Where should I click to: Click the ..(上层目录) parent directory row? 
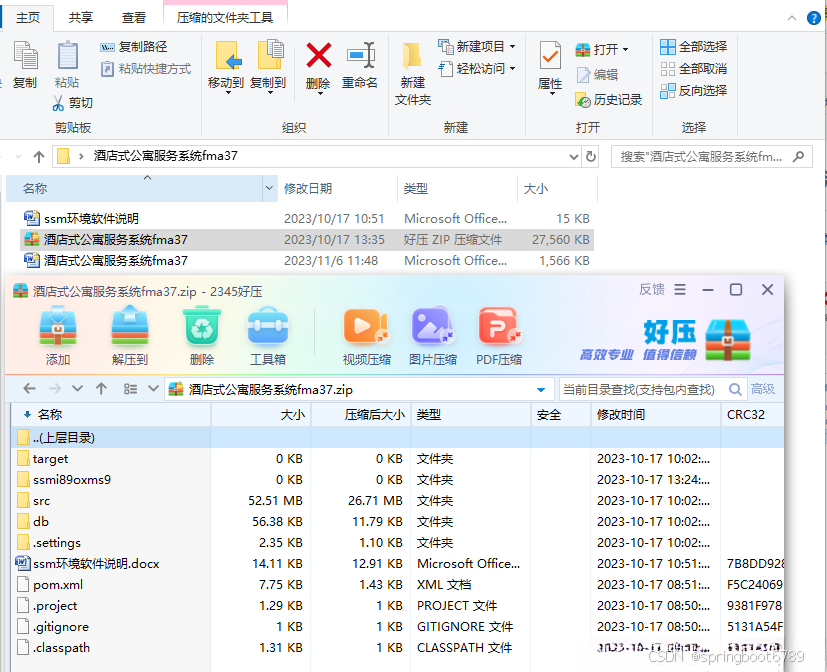coord(398,437)
